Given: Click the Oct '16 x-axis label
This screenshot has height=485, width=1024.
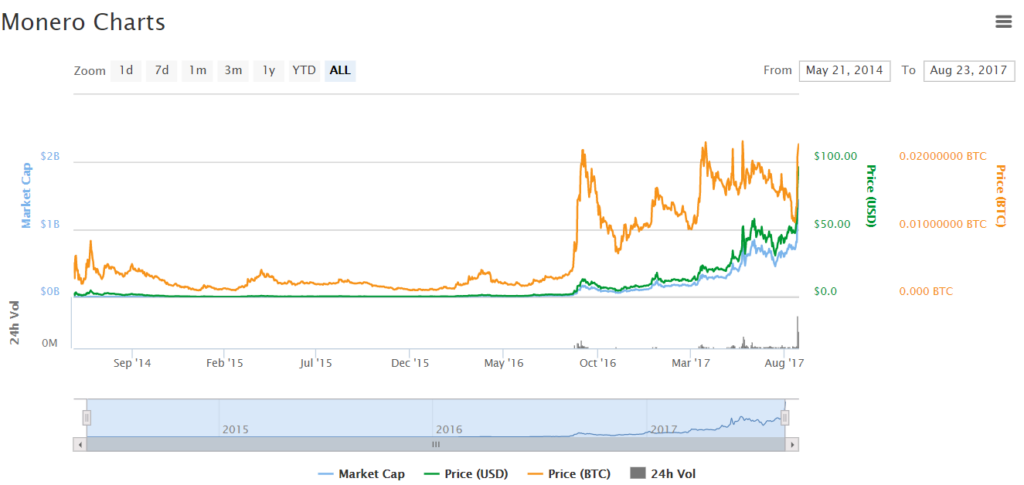Looking at the screenshot, I should tap(599, 362).
